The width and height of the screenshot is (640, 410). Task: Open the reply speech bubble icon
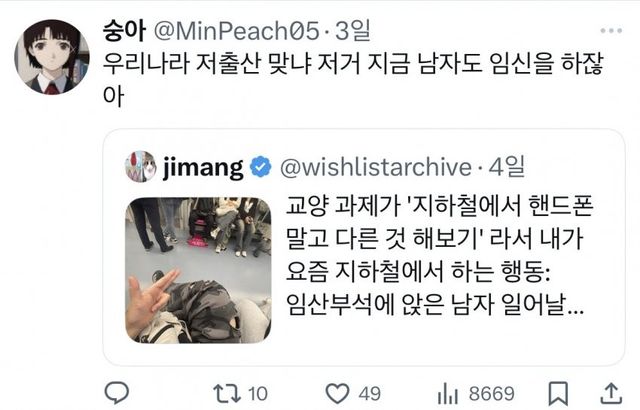pyautogui.click(x=117, y=393)
